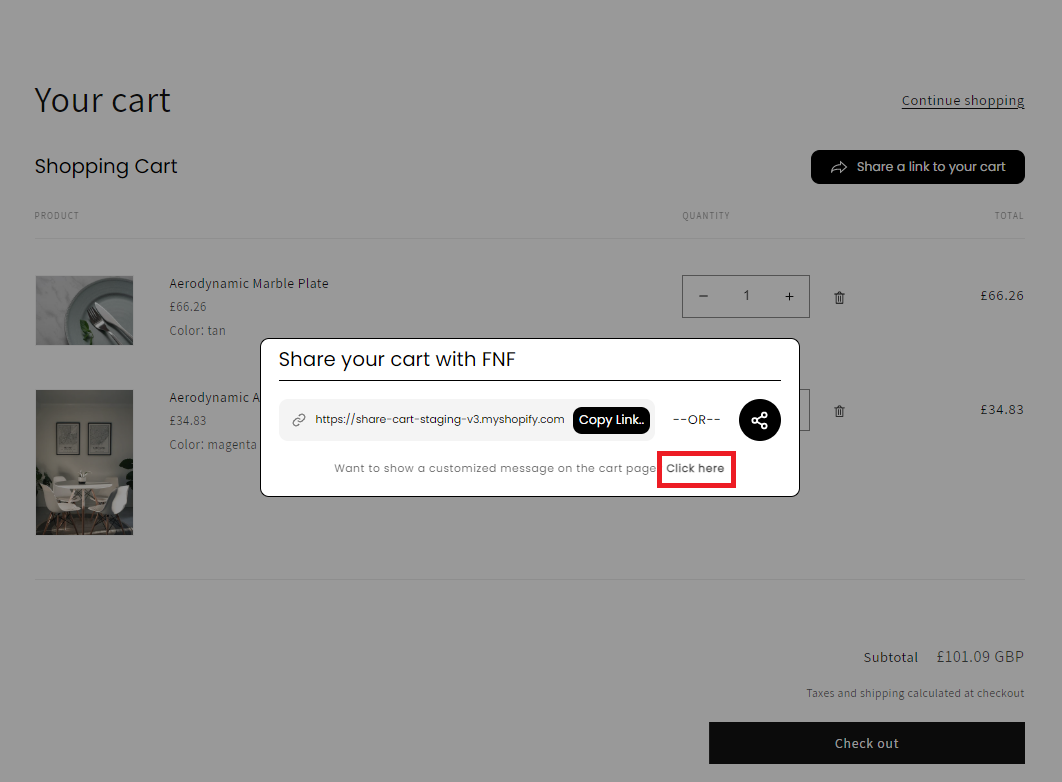The image size is (1062, 782).
Task: Click the quantity input showing 1
Action: click(746, 296)
